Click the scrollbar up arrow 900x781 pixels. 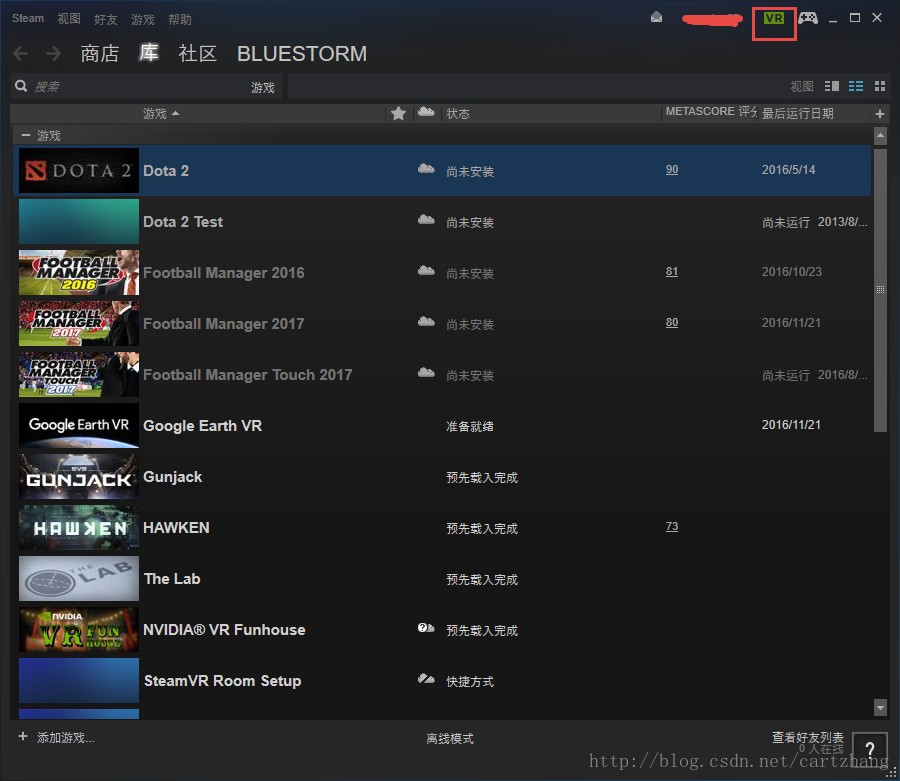pos(880,136)
